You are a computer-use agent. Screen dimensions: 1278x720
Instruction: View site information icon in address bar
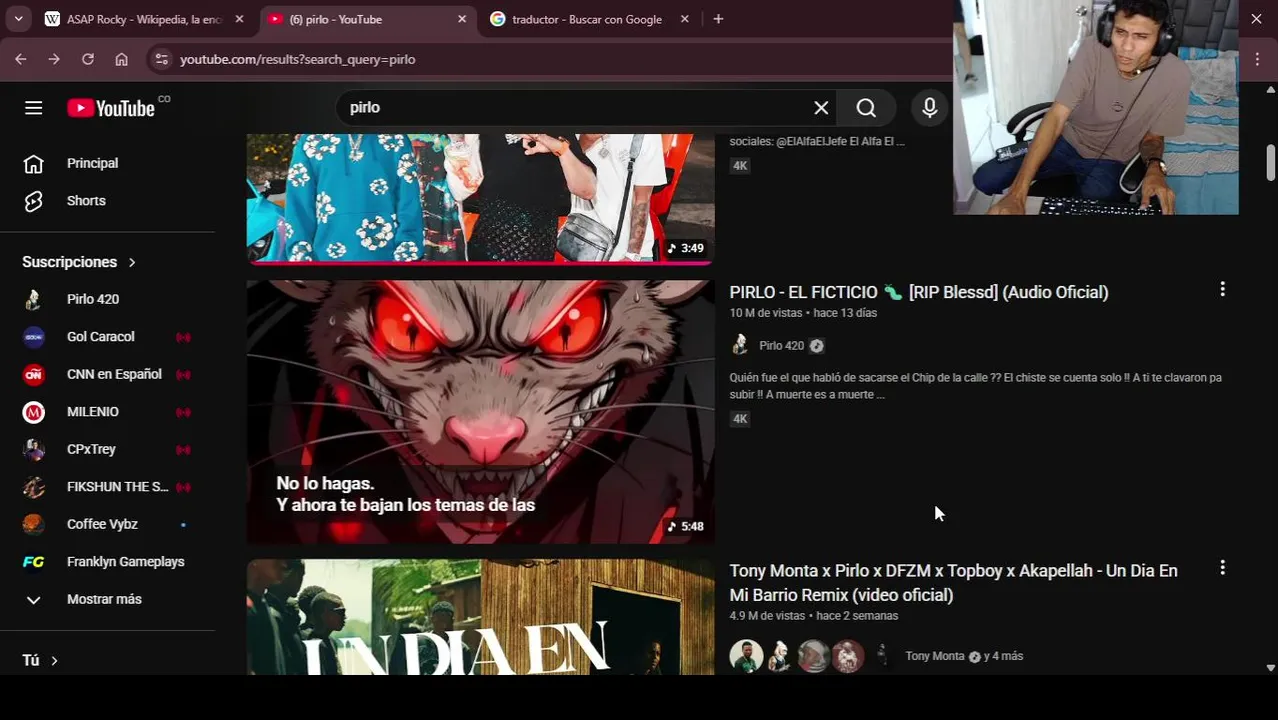[x=162, y=59]
